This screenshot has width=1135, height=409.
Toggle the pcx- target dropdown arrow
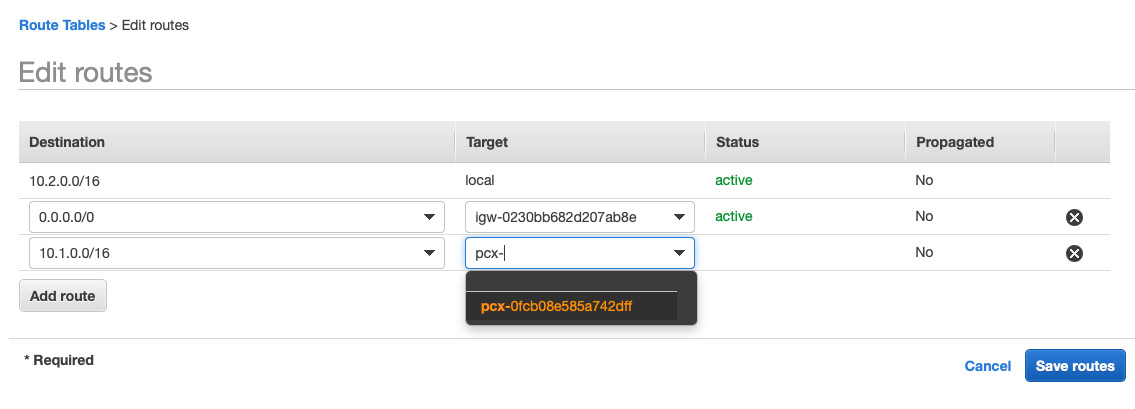pos(679,253)
